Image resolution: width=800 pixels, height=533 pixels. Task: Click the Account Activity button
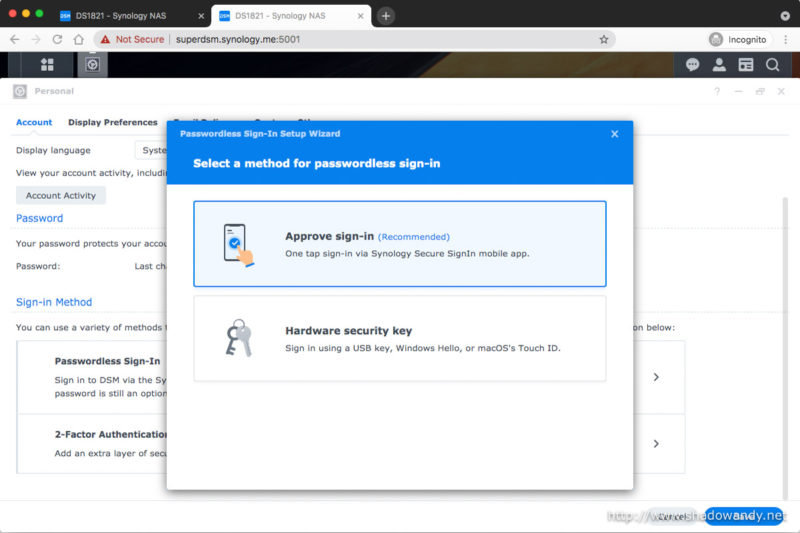[61, 195]
